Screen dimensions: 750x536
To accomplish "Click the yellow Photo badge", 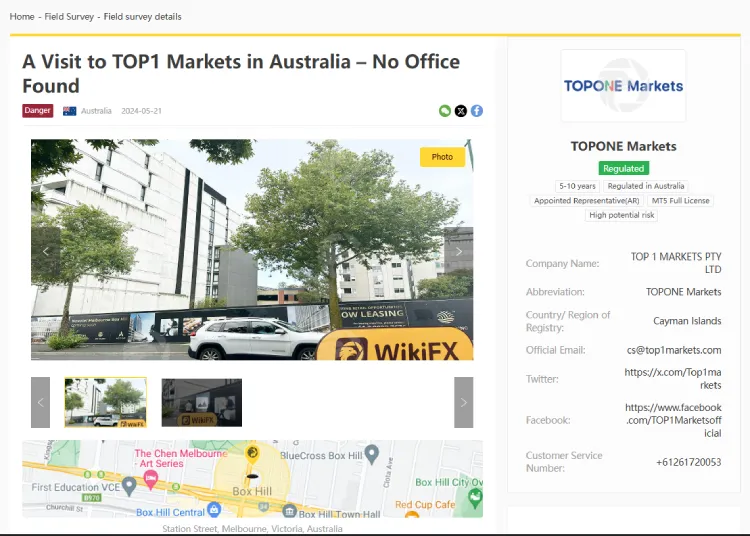I will click(442, 157).
